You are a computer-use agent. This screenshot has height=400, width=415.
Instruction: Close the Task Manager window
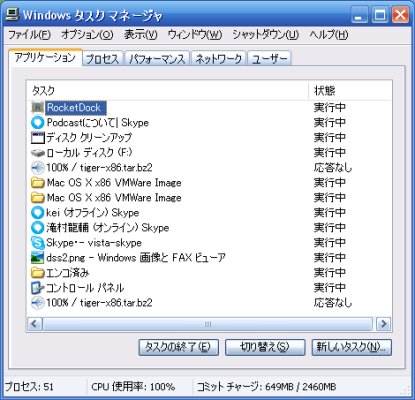coord(400,15)
